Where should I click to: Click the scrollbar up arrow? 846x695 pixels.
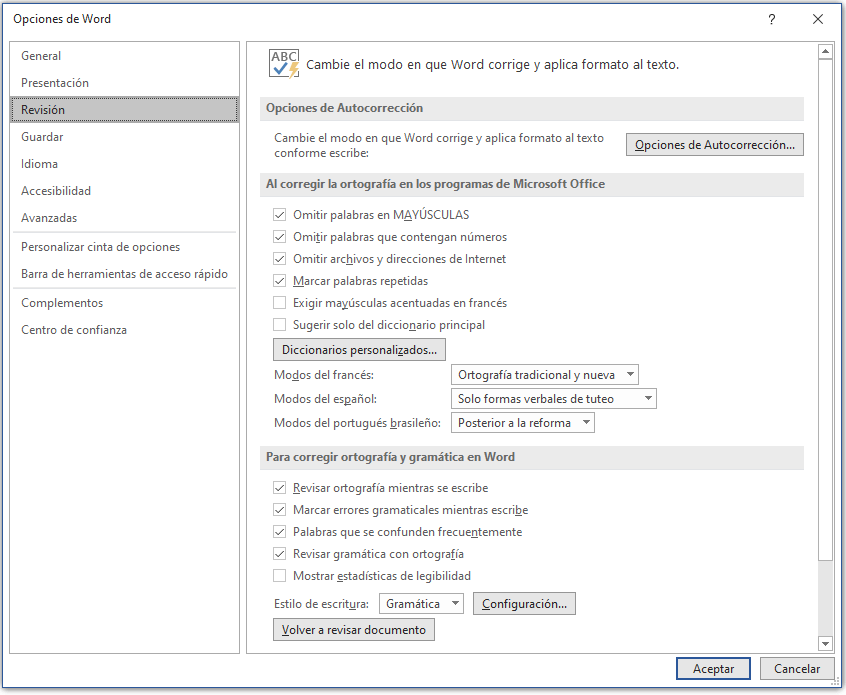(x=825, y=52)
